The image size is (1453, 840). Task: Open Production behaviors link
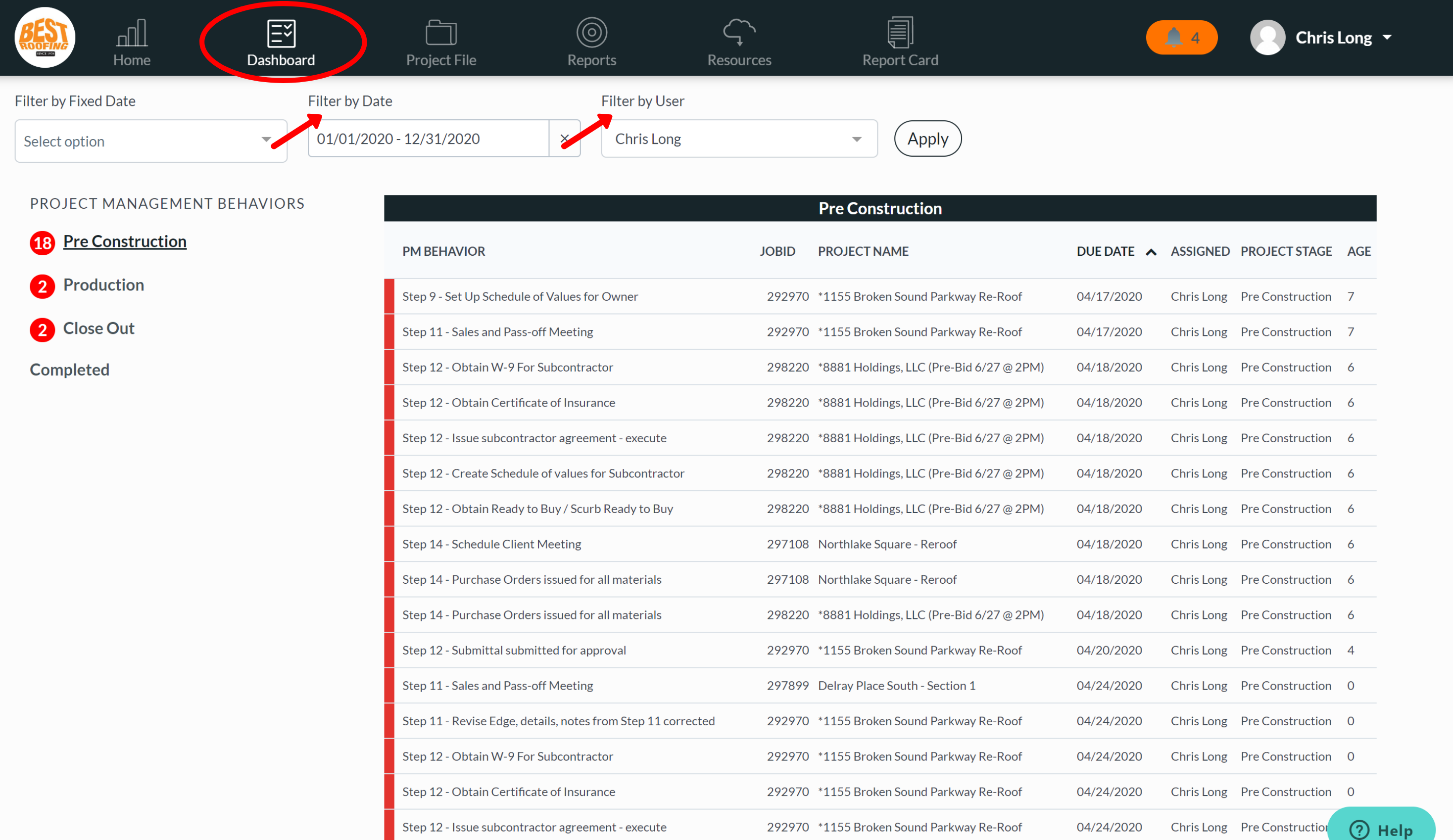click(x=104, y=285)
